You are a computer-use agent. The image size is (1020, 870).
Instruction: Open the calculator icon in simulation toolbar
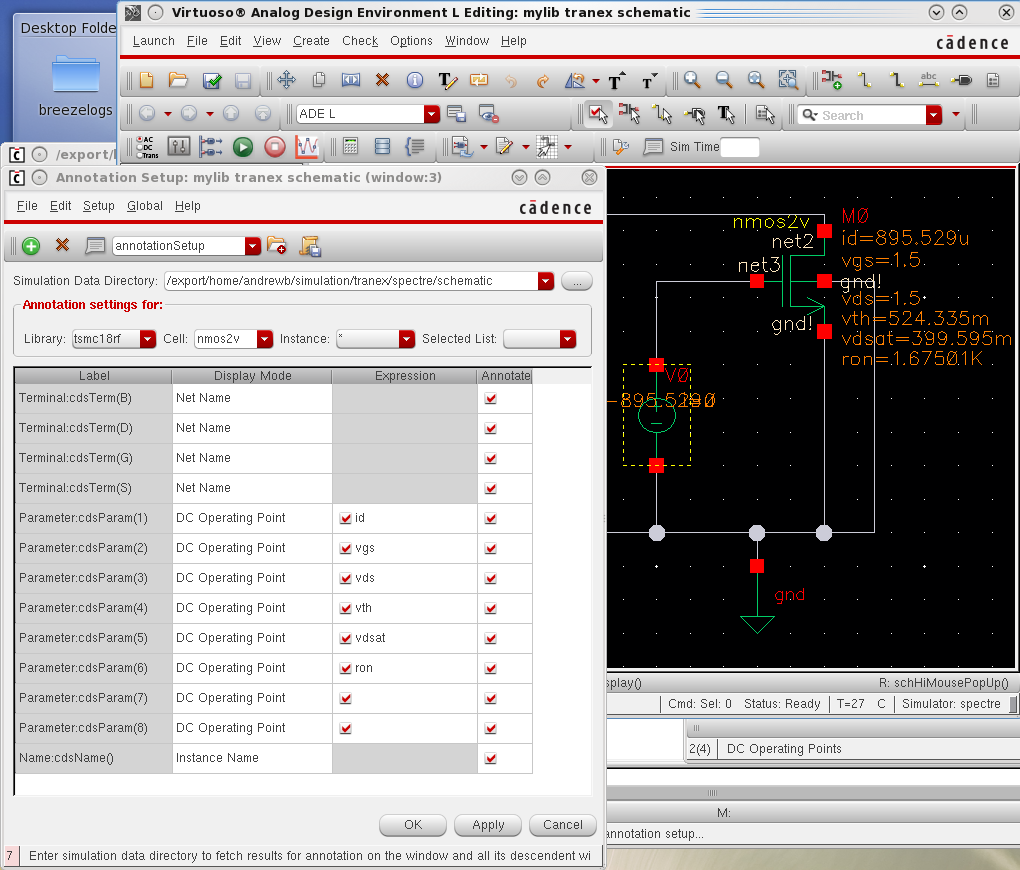[350, 148]
